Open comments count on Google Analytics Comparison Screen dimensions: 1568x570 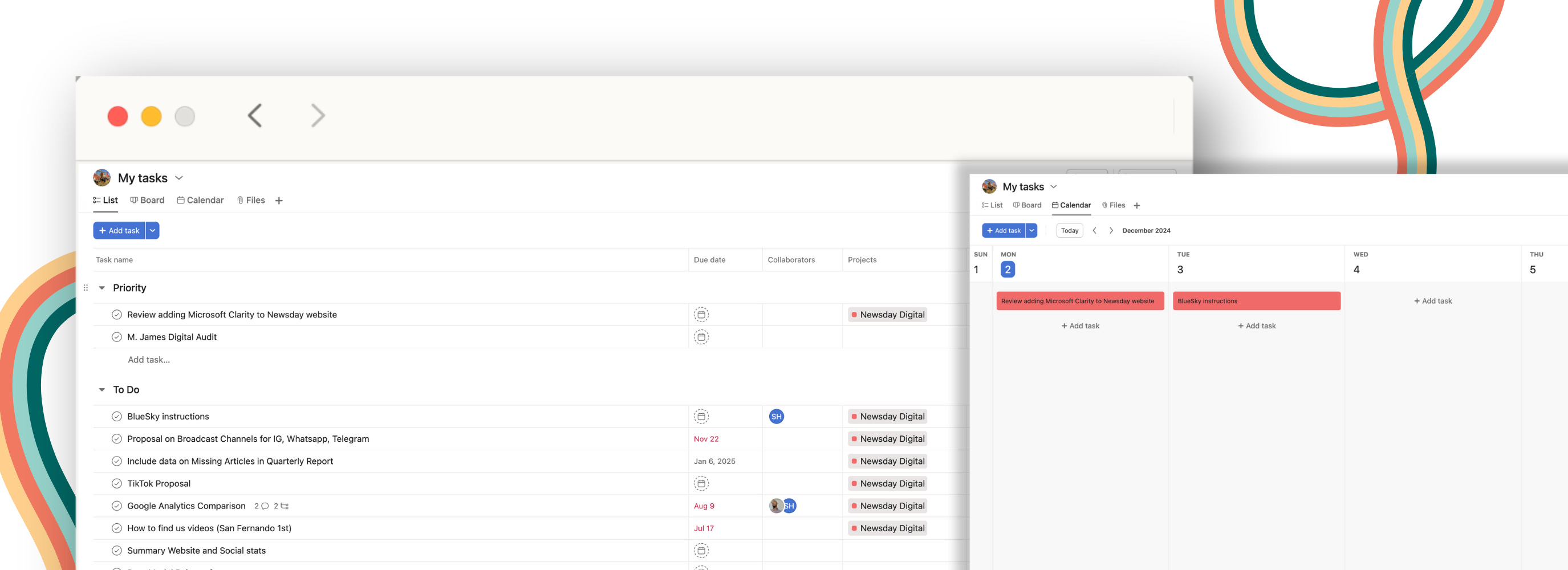(261, 506)
